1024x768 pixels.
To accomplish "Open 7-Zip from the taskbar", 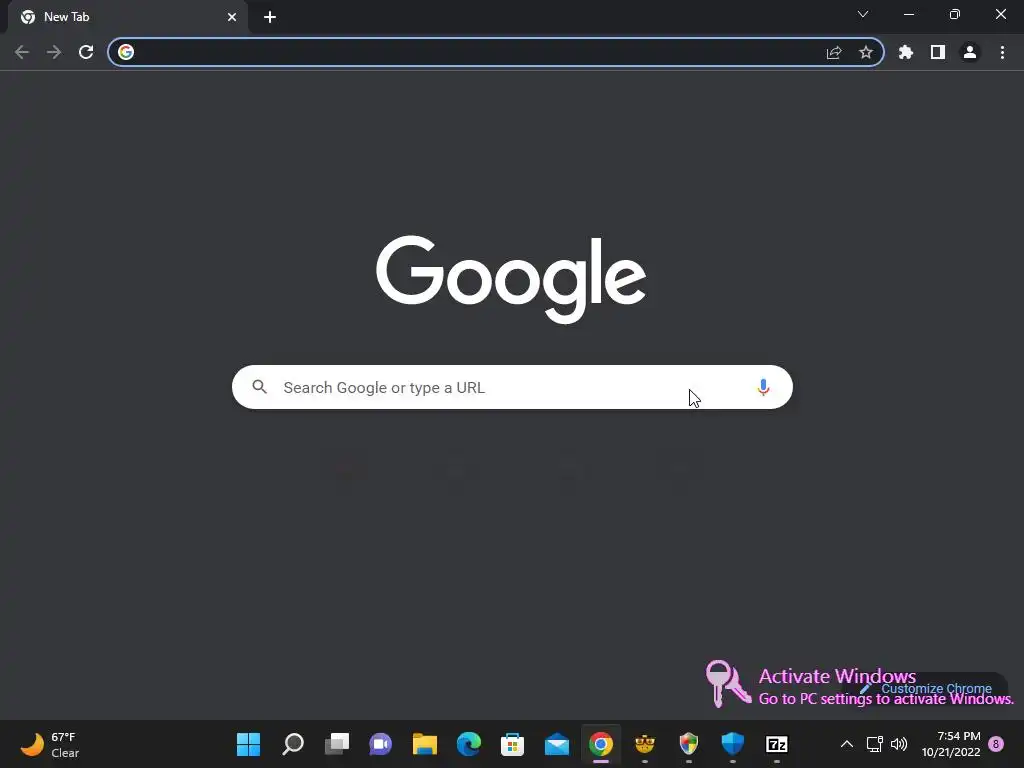I will (776, 744).
